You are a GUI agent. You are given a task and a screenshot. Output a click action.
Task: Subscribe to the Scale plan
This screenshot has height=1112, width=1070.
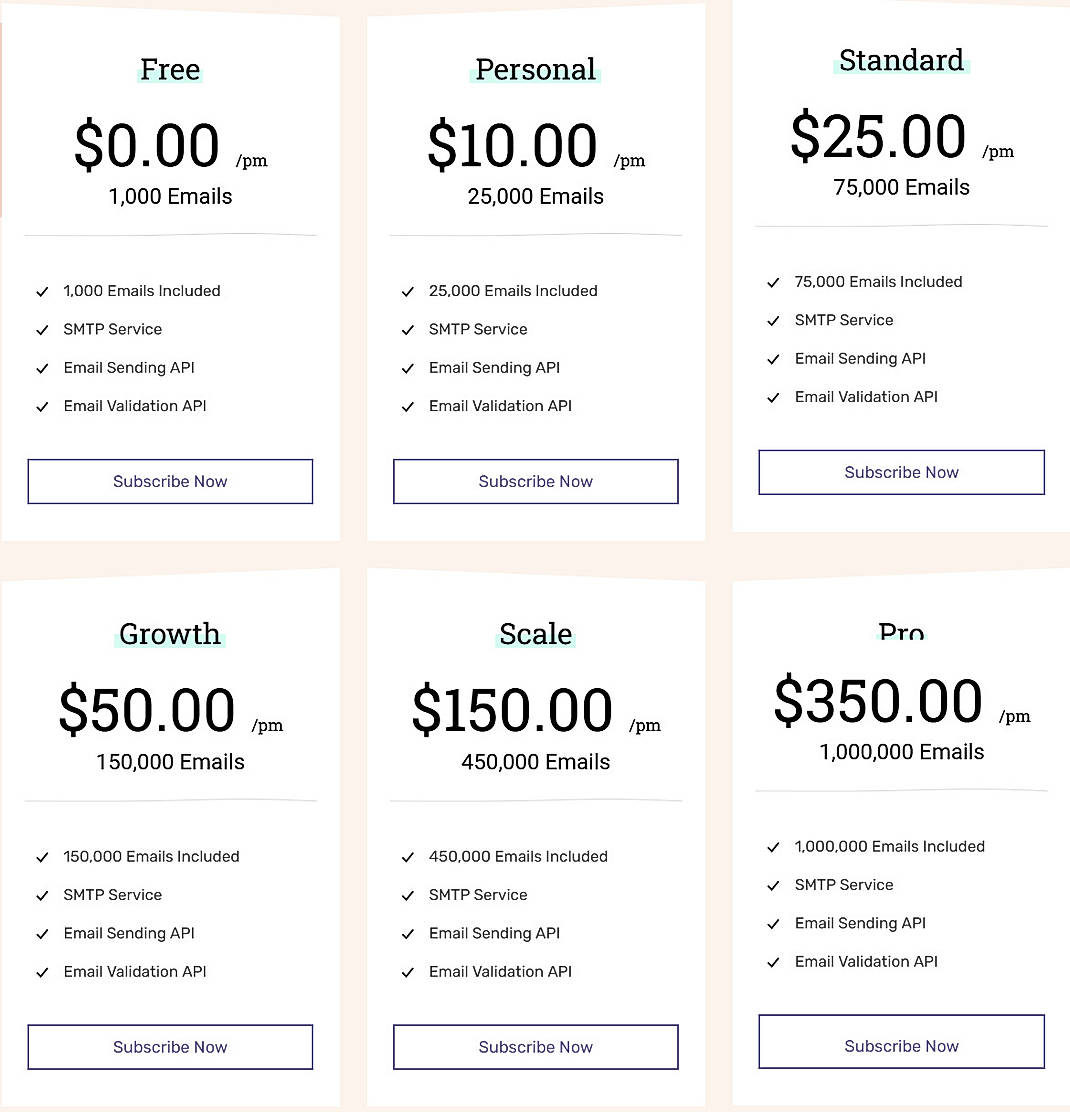(535, 1047)
